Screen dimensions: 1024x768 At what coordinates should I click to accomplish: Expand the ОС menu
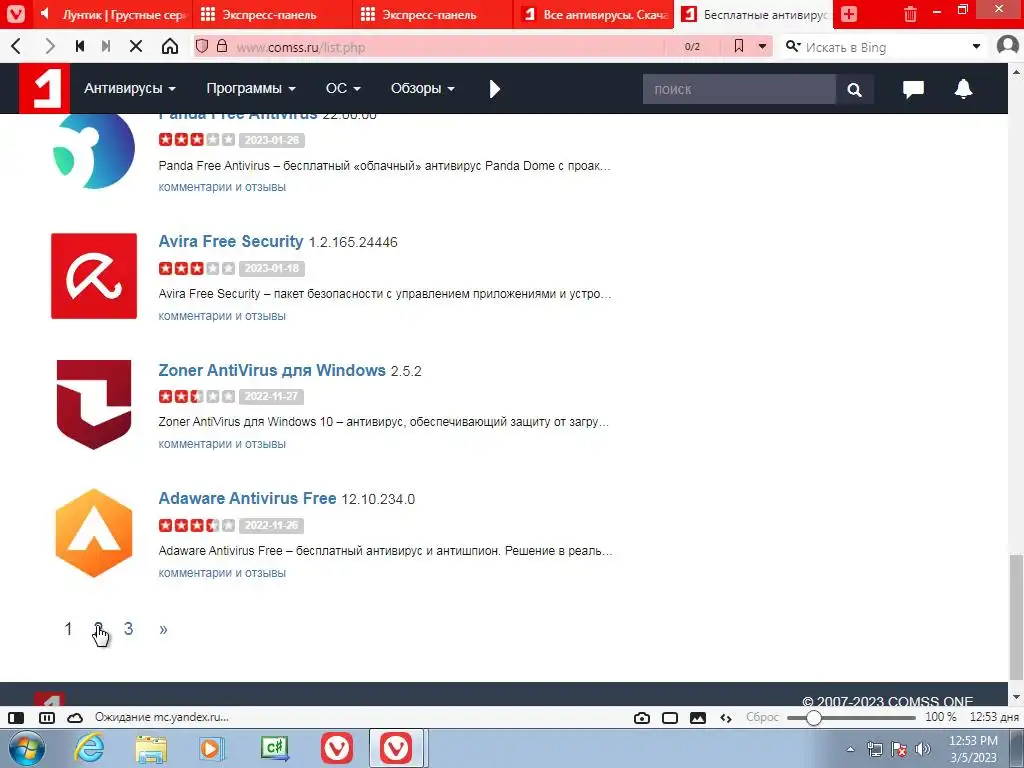click(x=343, y=88)
